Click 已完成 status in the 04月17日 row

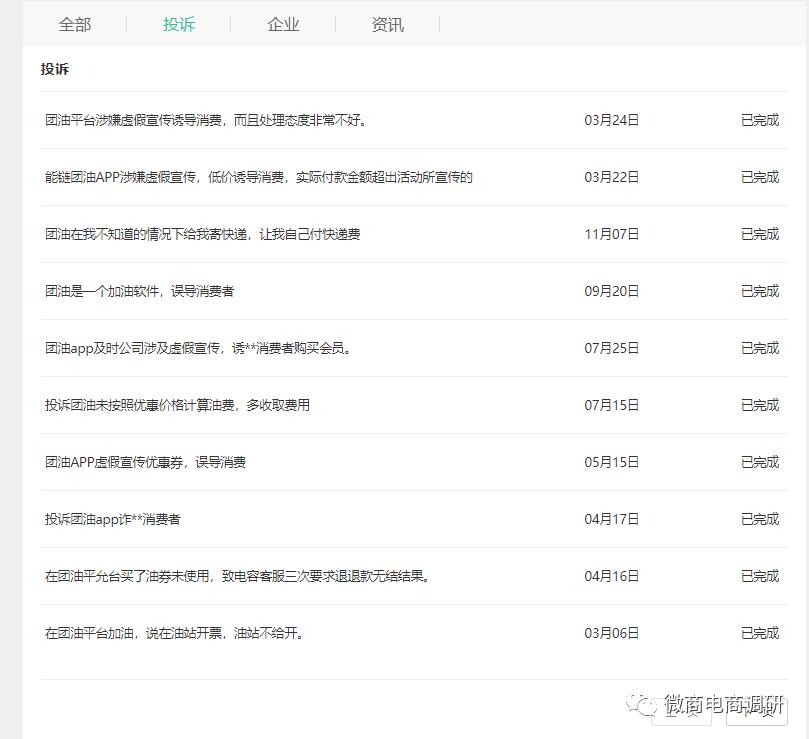tap(760, 519)
